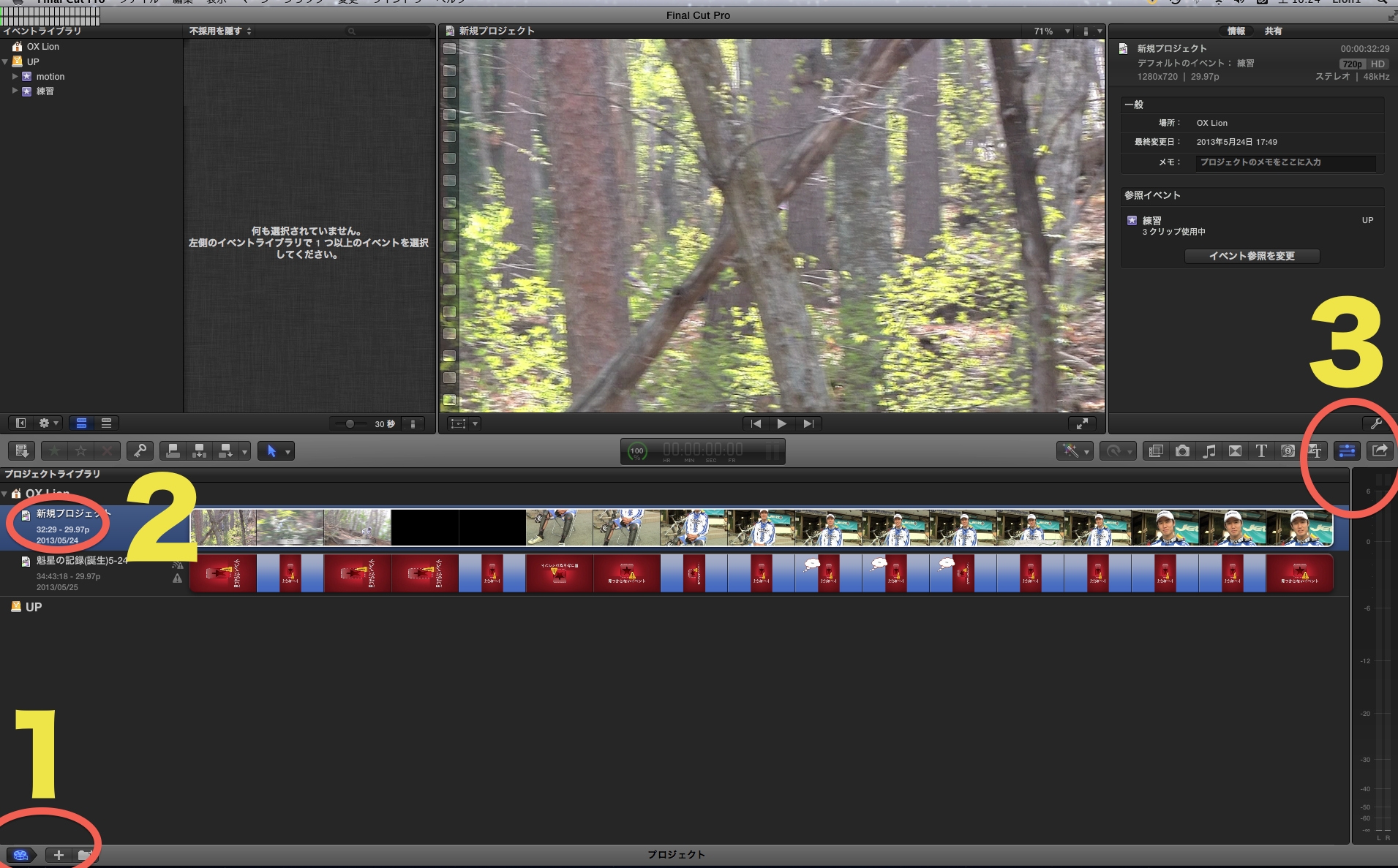Go to the previous edit point
The image size is (1398, 868).
pyautogui.click(x=756, y=423)
